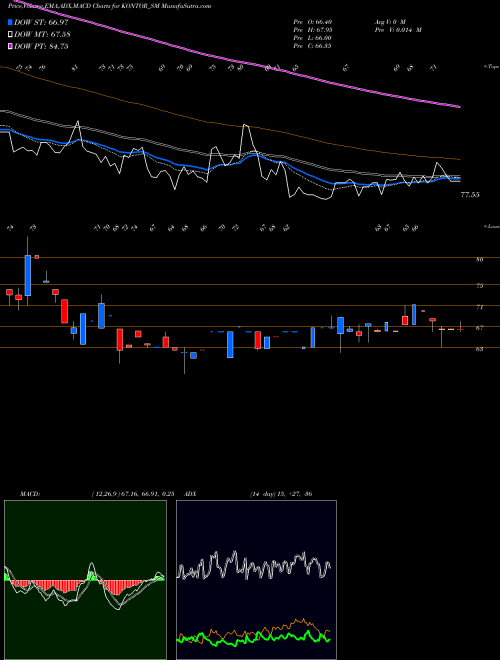Click the blue DOW ST legend swatch
Image resolution: width=500 pixels, height=660 pixels.
coord(10,22)
